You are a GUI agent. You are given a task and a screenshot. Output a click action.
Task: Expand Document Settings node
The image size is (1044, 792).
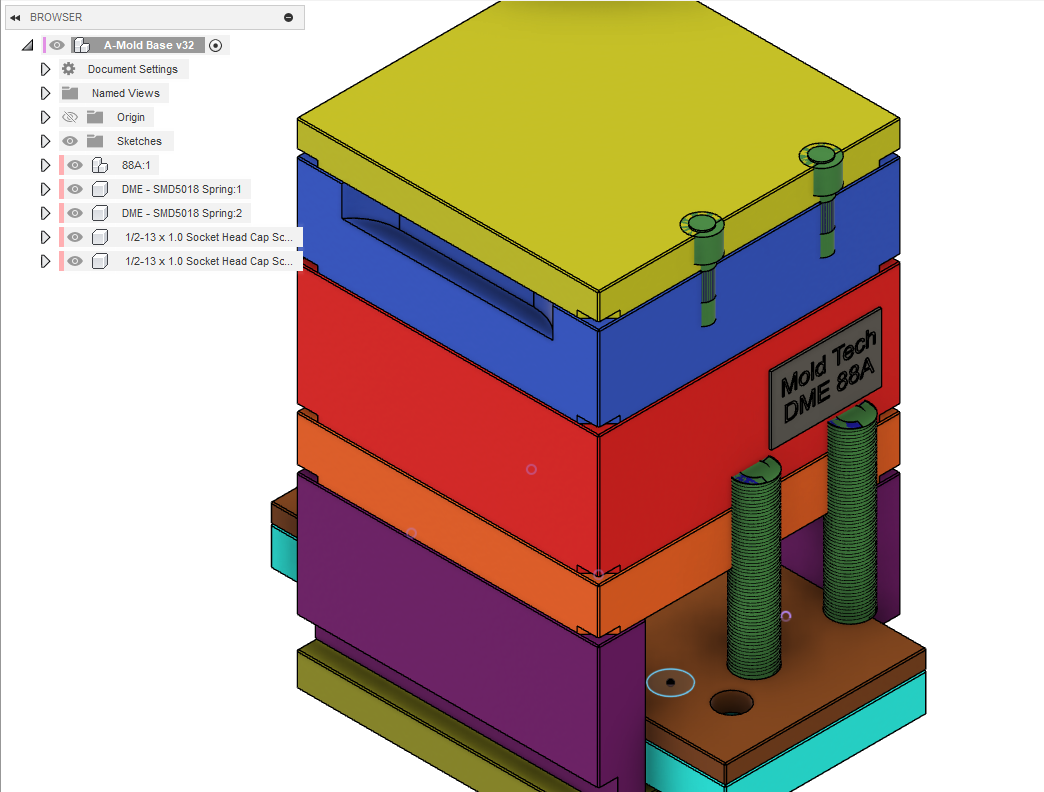point(45,69)
